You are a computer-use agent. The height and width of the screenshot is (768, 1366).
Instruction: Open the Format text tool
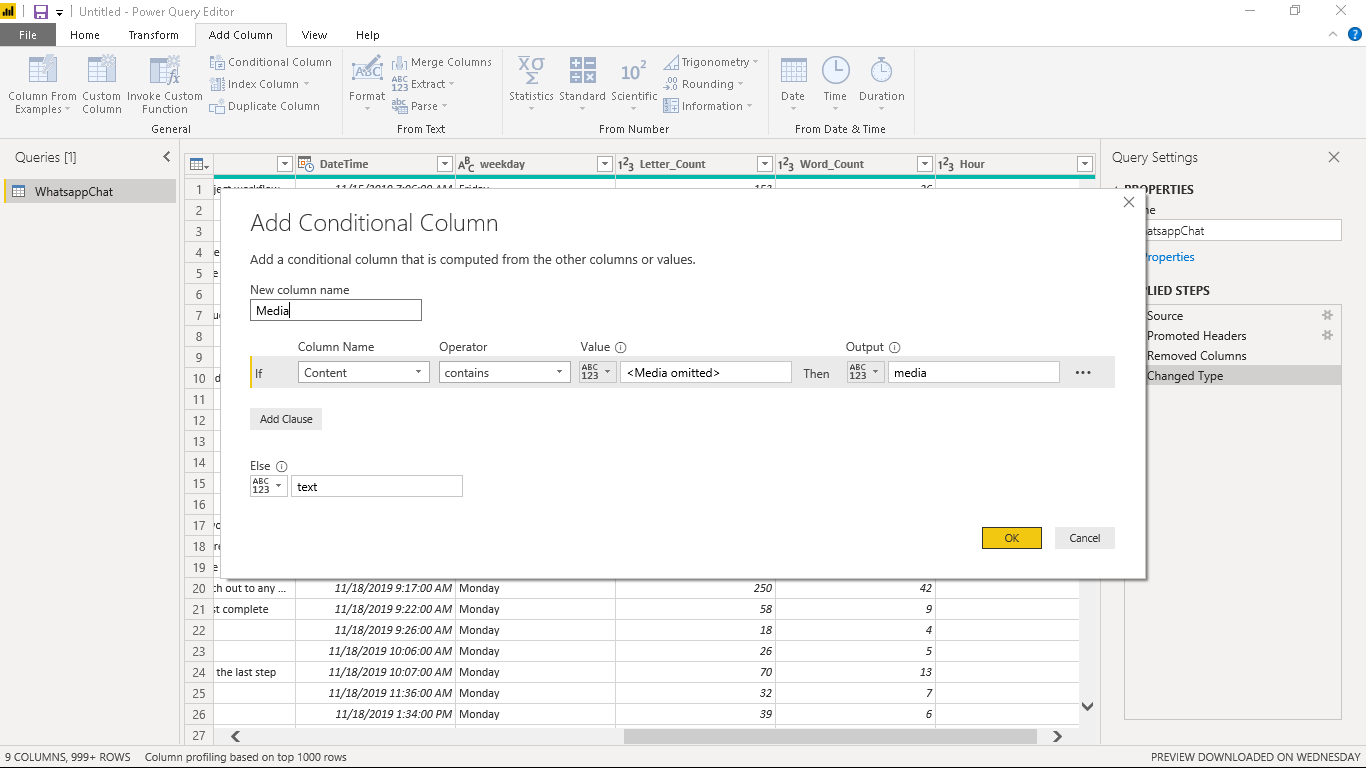(367, 72)
